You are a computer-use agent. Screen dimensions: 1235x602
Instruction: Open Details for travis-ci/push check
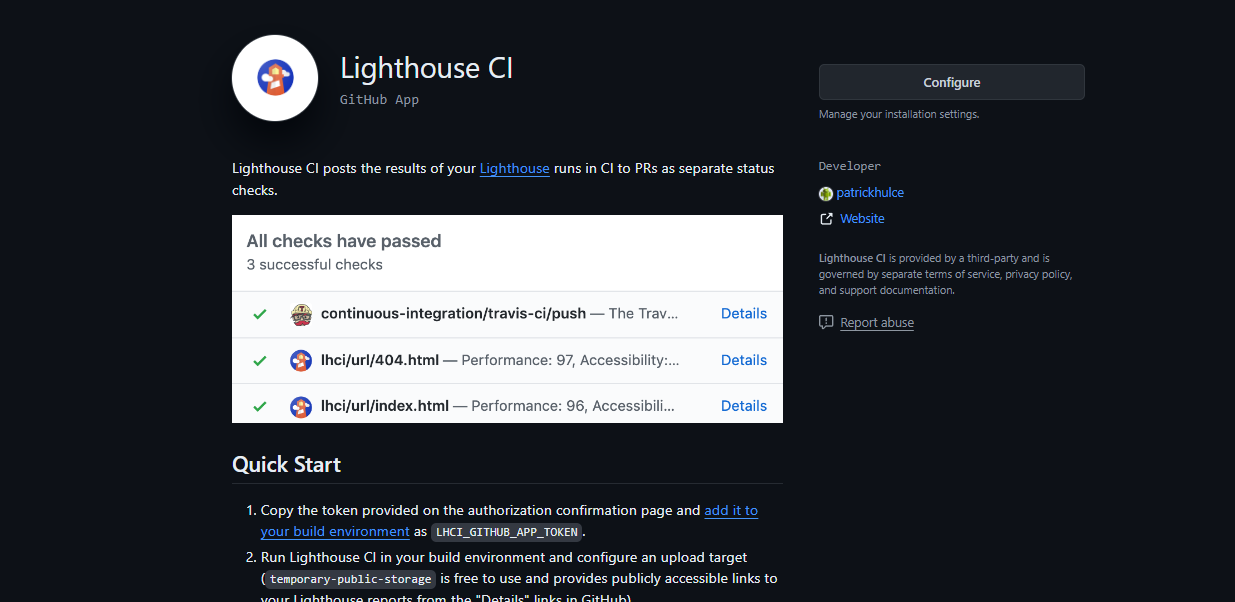click(744, 313)
